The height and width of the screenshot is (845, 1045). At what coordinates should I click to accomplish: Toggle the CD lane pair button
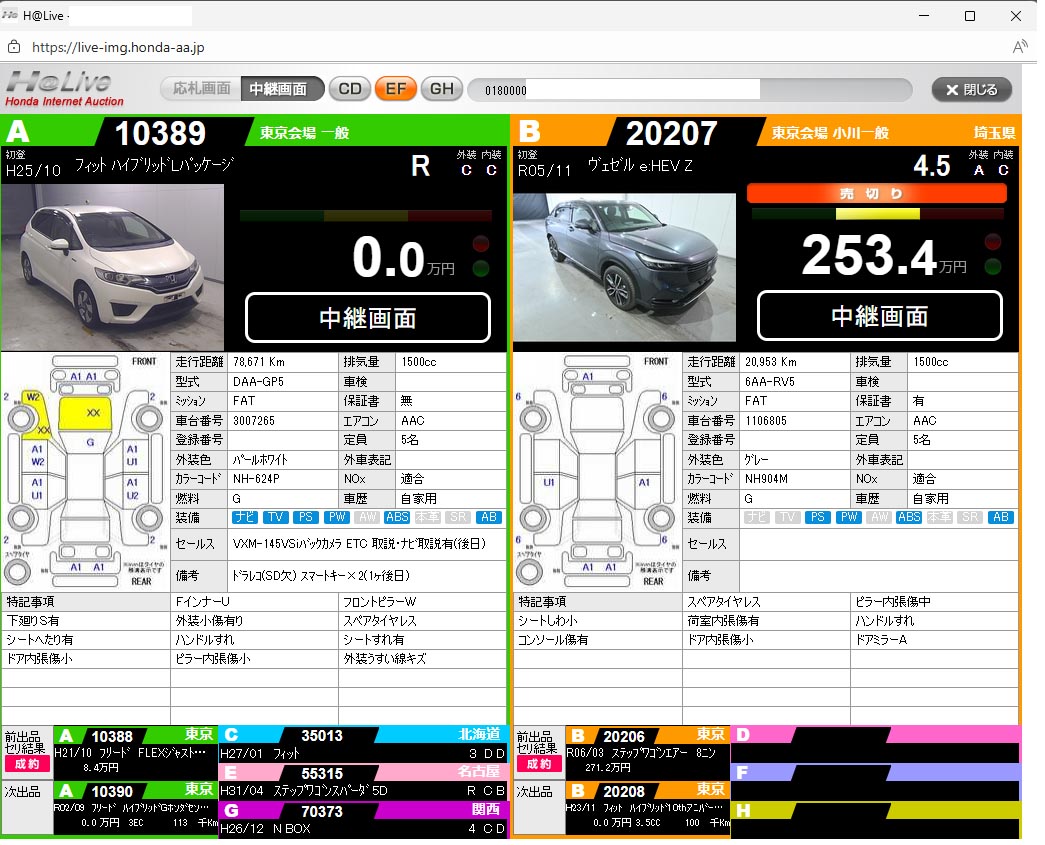tap(349, 89)
